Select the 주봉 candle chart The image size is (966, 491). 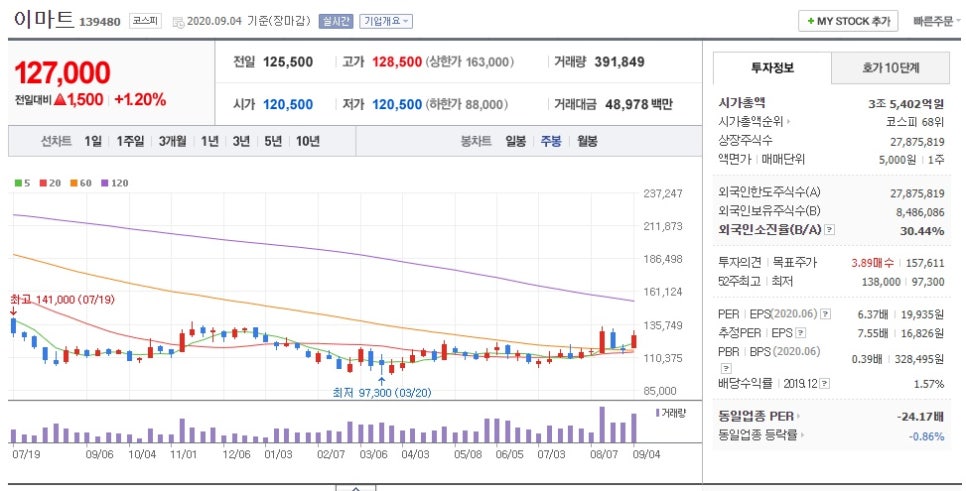[551, 141]
